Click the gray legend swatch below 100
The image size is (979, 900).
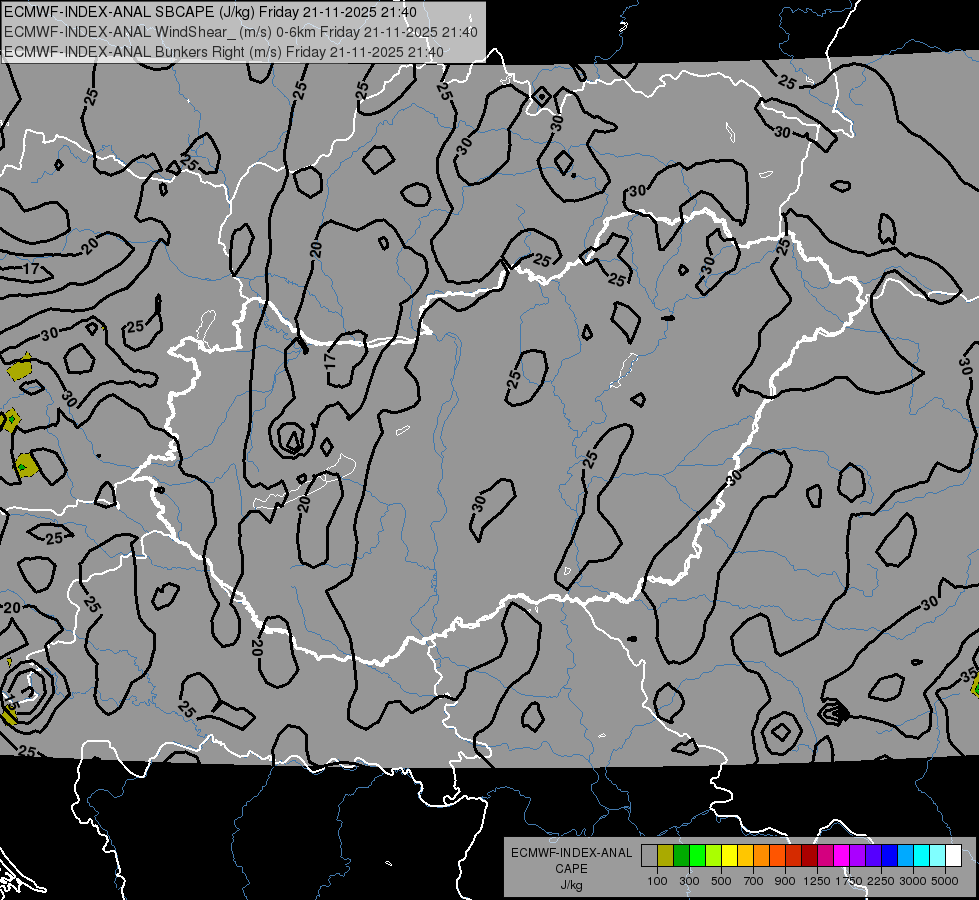coord(649,856)
